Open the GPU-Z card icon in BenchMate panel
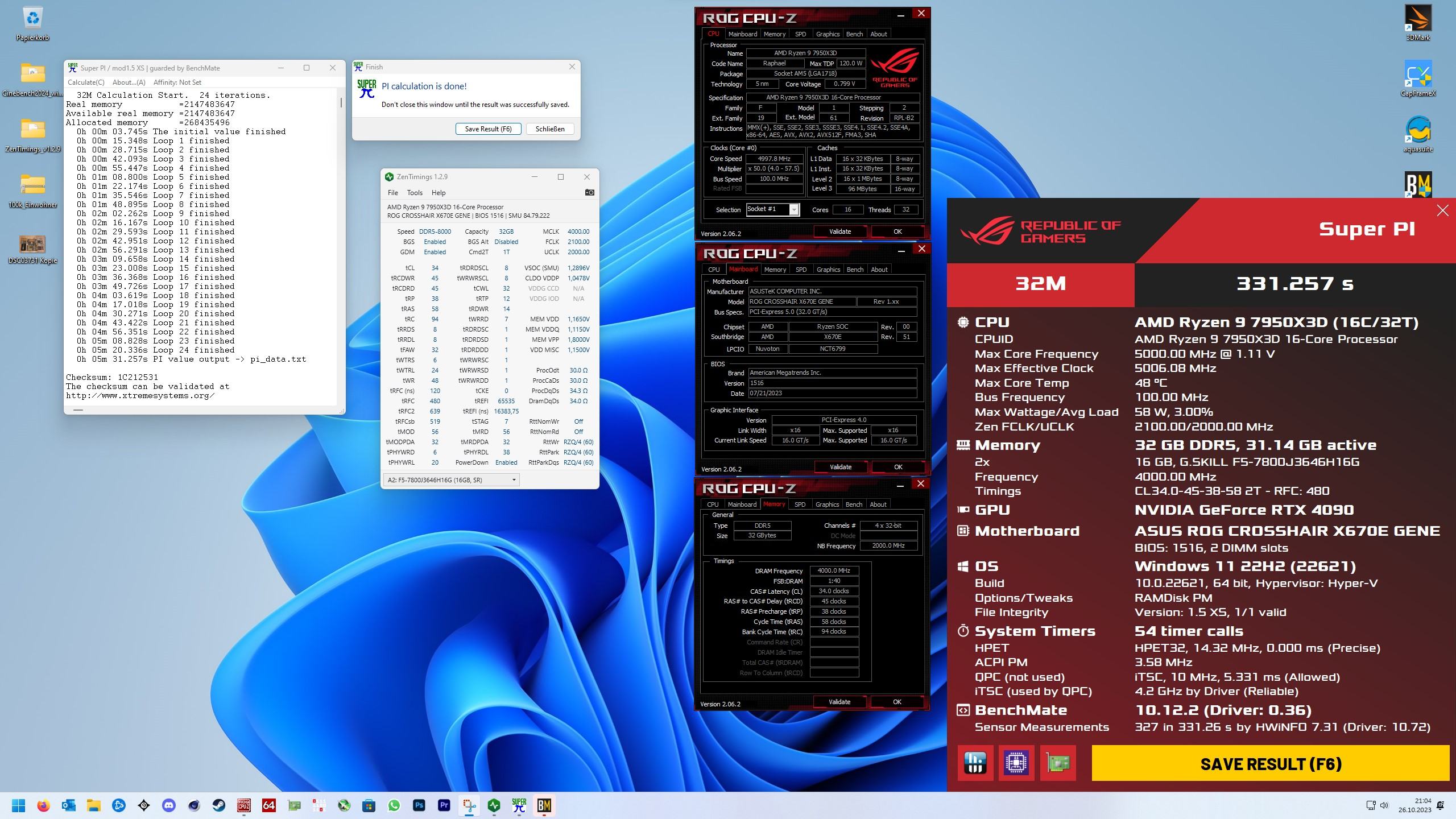 pyautogui.click(x=1058, y=763)
